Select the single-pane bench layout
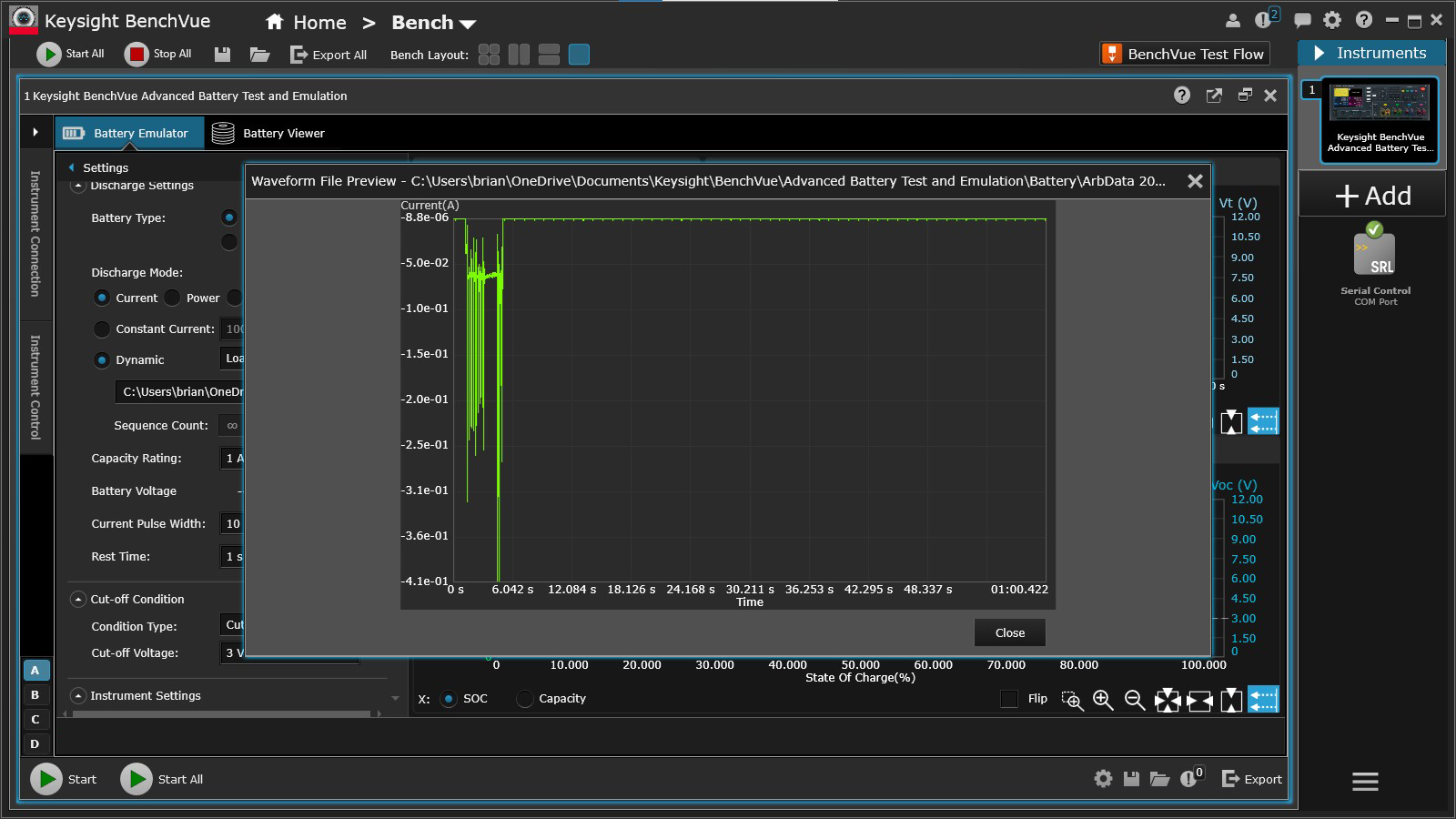 pos(579,55)
